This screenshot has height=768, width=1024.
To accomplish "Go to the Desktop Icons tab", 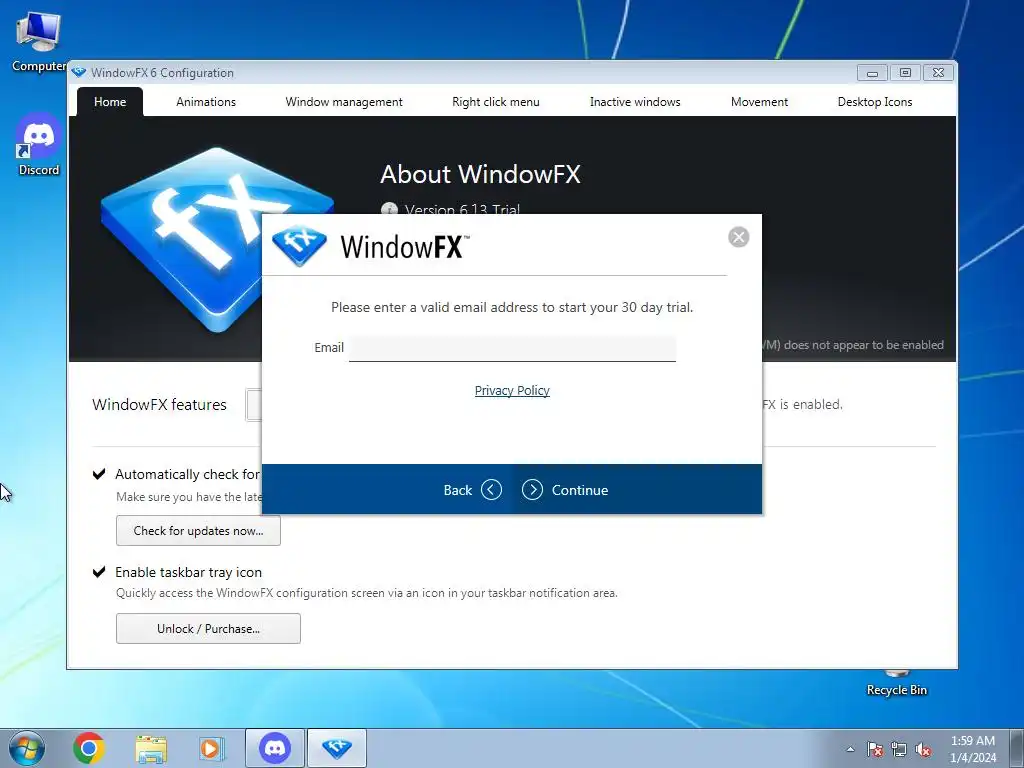I will [x=874, y=102].
